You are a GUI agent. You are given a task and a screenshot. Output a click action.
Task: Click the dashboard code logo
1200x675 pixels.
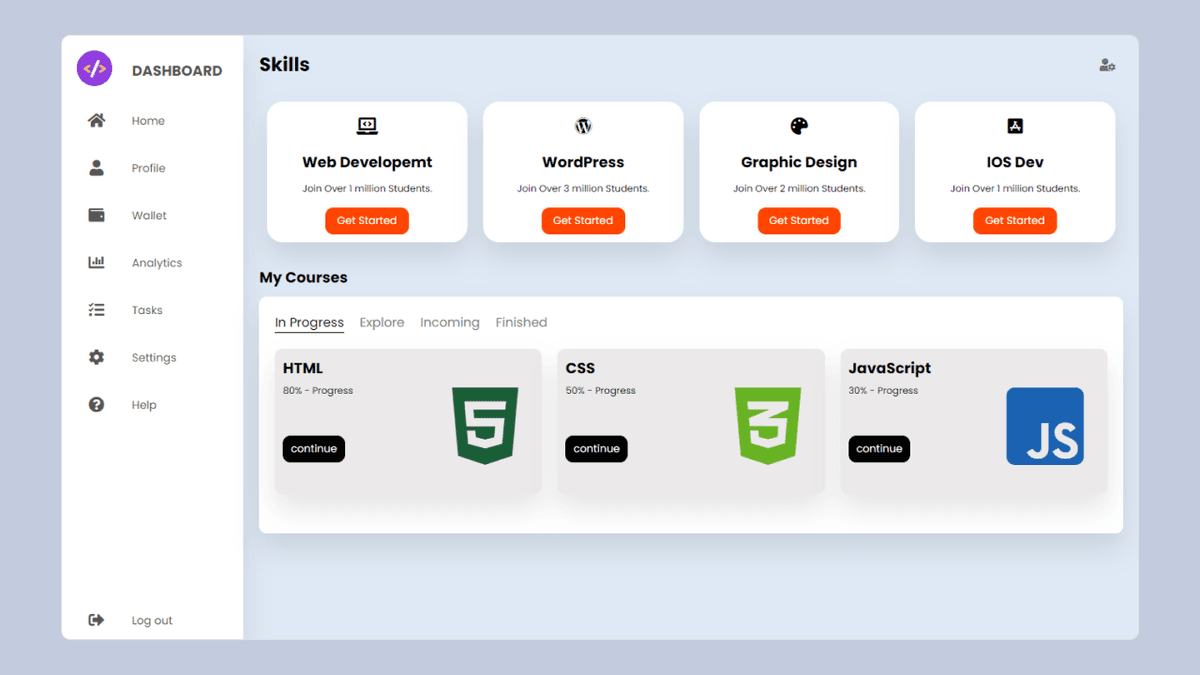point(94,67)
